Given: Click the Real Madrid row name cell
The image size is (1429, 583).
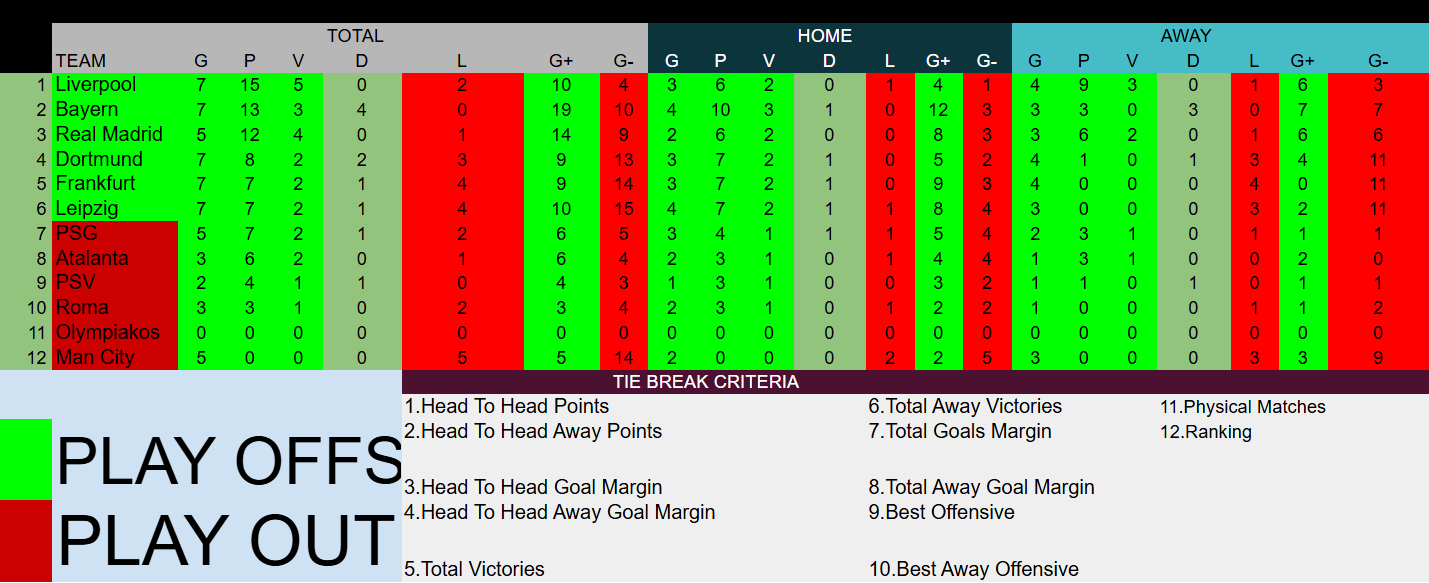Looking at the screenshot, I should tap(115, 134).
